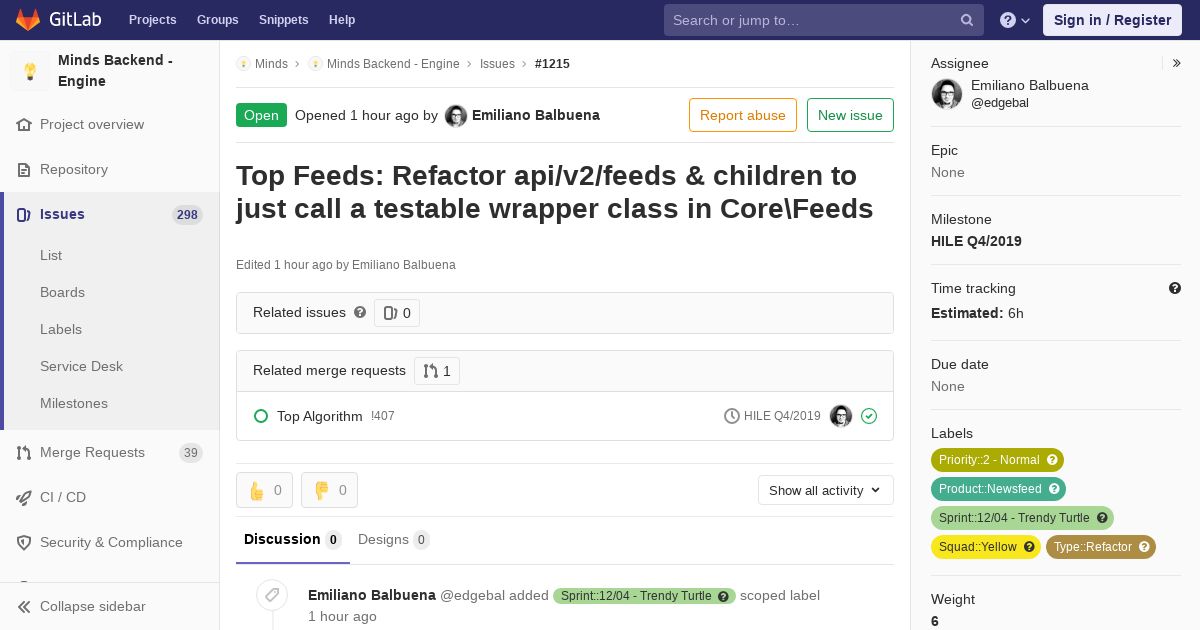Click the HILE Q4/2019 text in merge request row
The height and width of the screenshot is (630, 1200).
782,416
